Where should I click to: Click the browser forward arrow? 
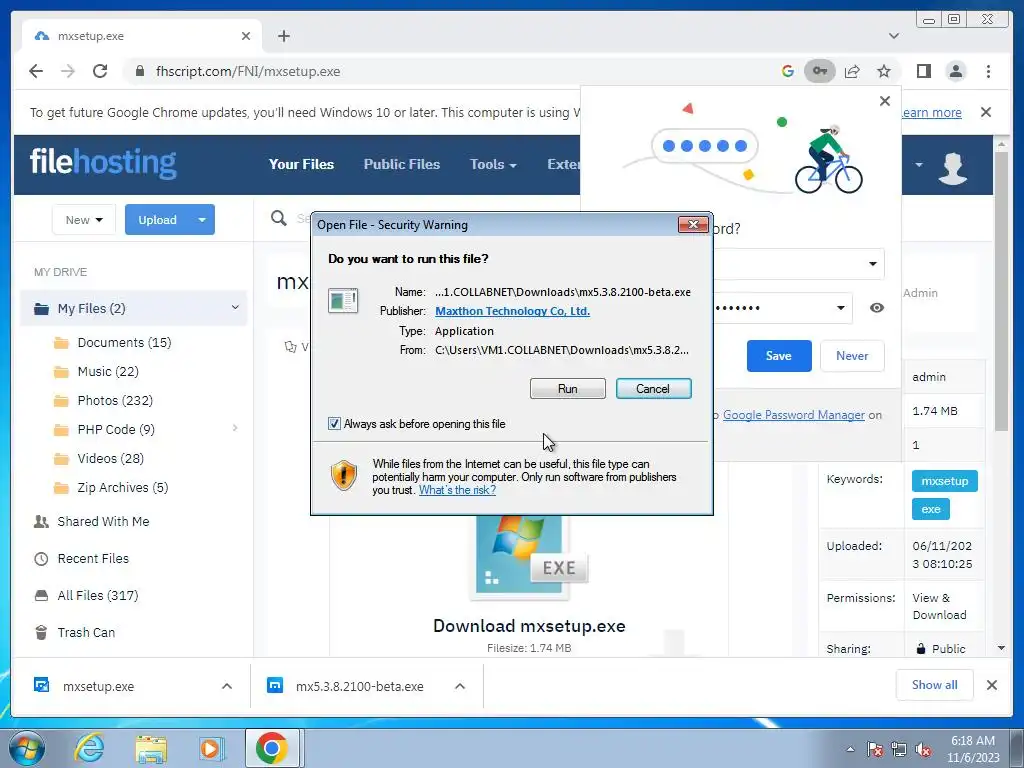68,71
